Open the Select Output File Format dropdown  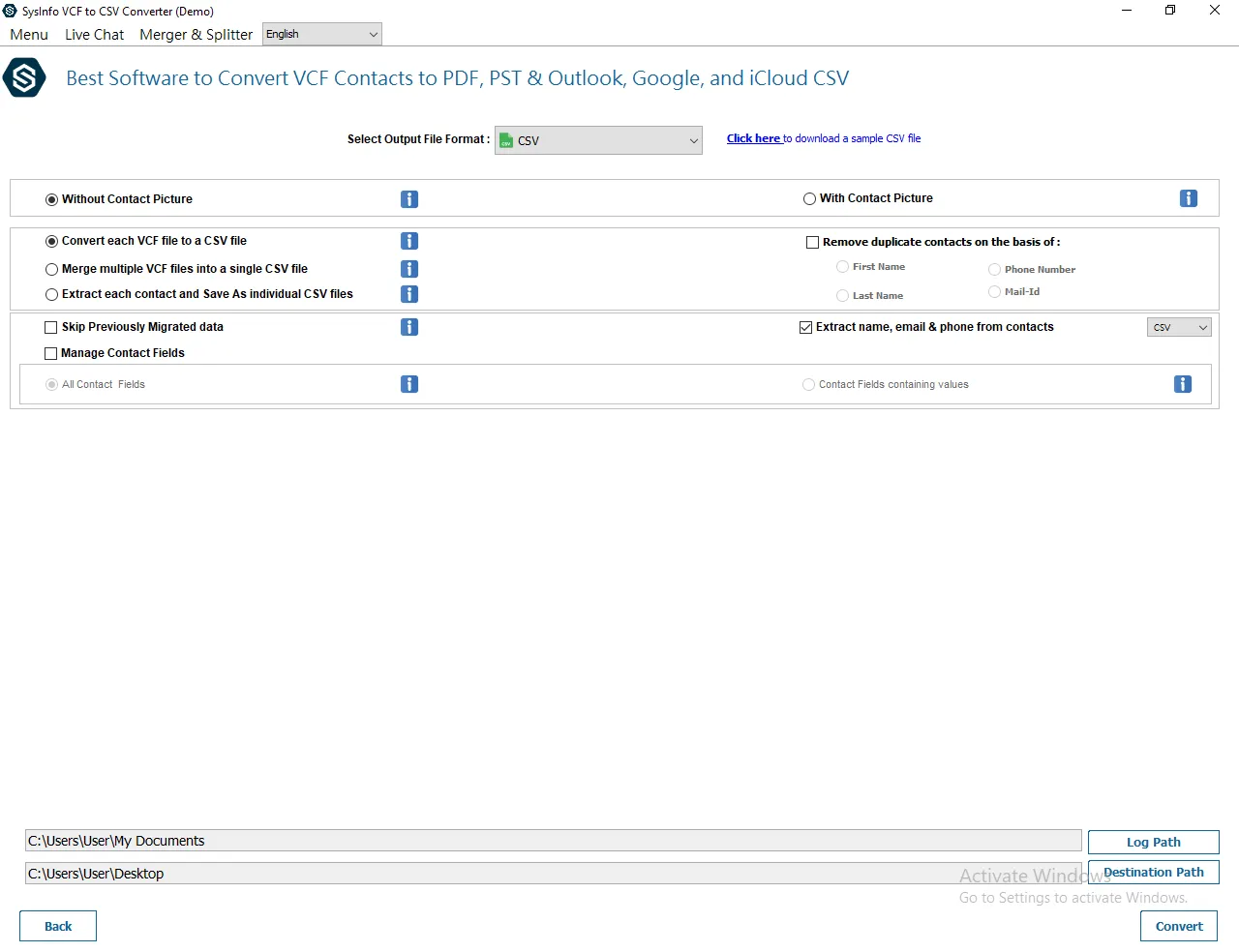pos(598,140)
